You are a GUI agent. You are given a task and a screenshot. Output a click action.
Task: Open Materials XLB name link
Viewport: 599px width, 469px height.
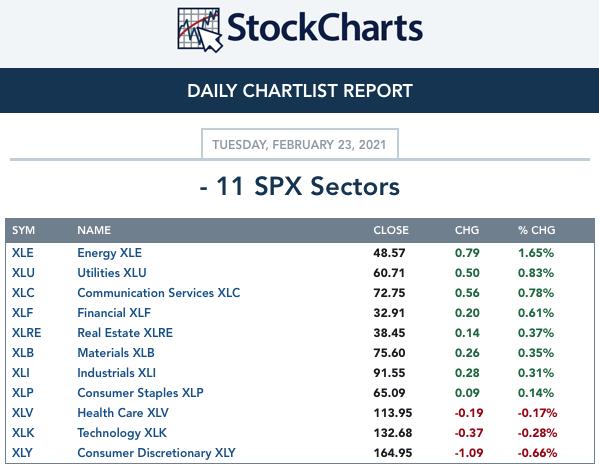click(116, 353)
